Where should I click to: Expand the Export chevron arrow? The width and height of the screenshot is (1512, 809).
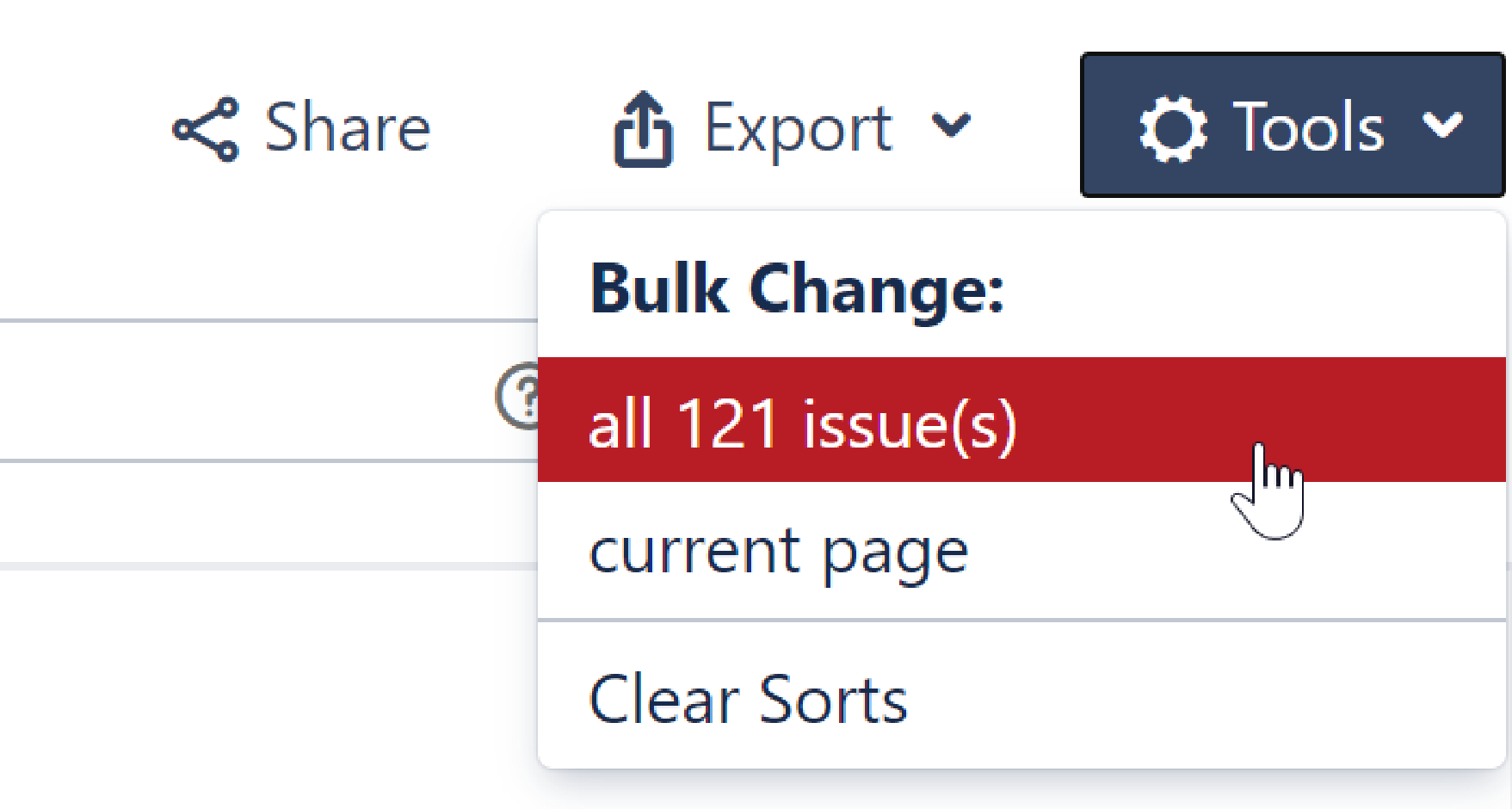951,126
